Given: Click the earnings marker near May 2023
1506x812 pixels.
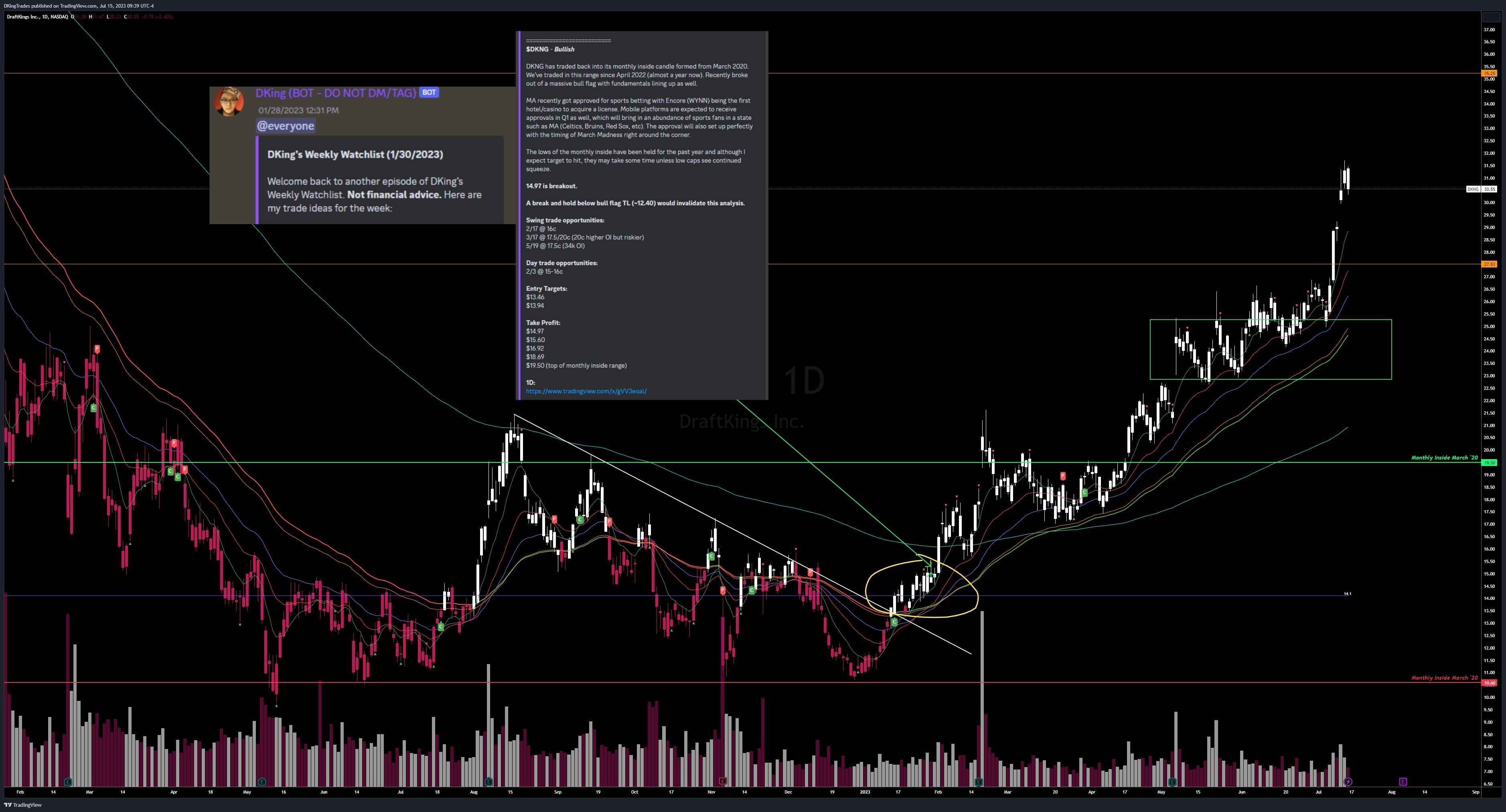Looking at the screenshot, I should 1173,781.
